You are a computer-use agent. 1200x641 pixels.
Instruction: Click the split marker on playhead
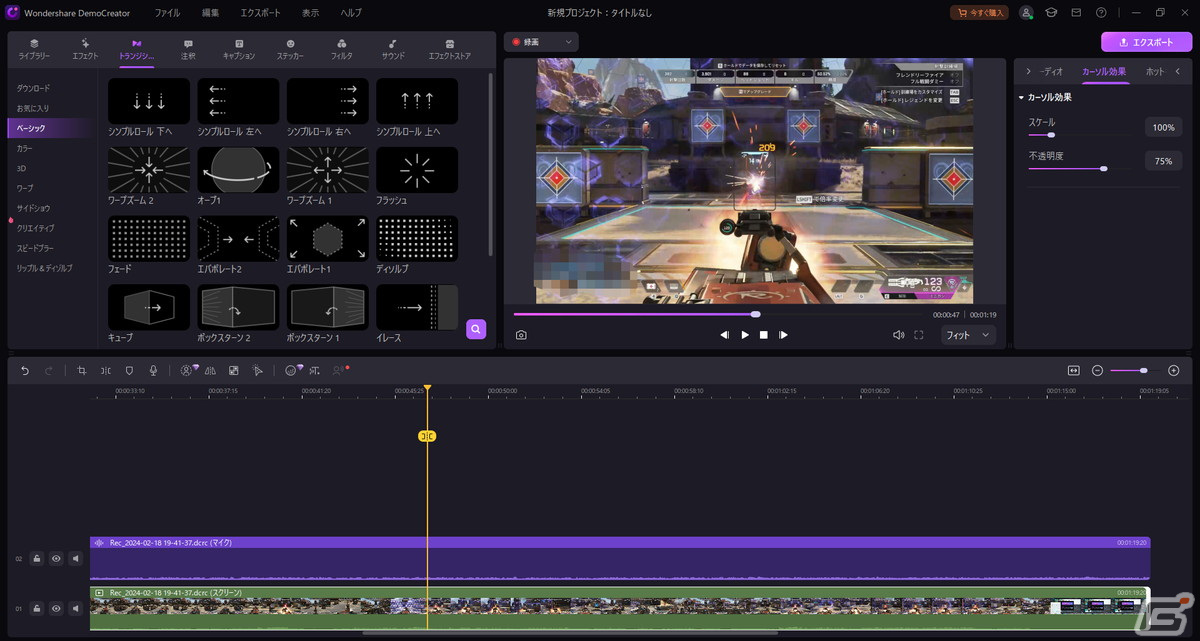[427, 436]
